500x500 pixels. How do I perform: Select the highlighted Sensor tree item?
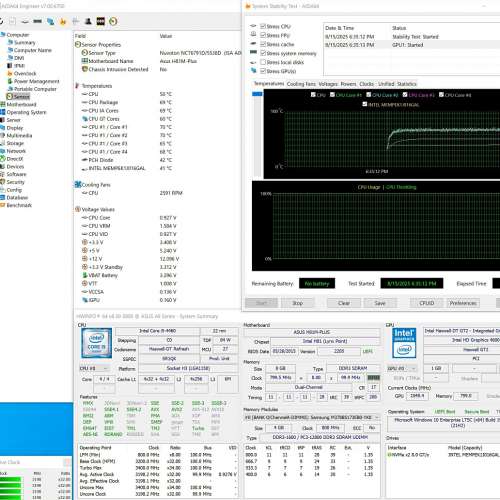[22, 97]
